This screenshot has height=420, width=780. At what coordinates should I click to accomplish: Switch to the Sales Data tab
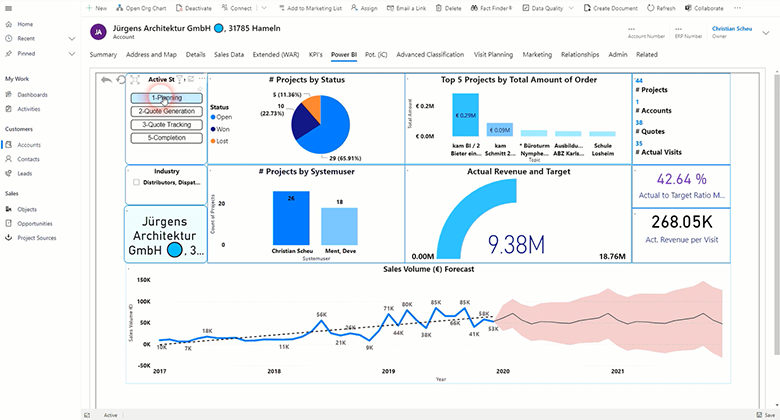pos(229,55)
